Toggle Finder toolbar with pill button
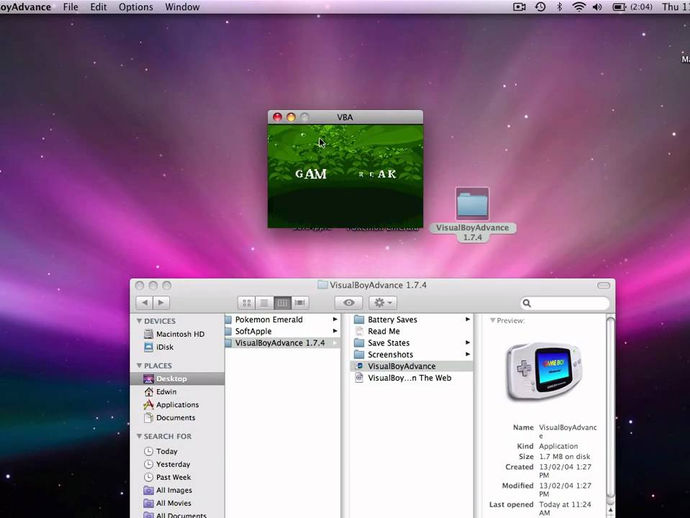 click(x=603, y=285)
